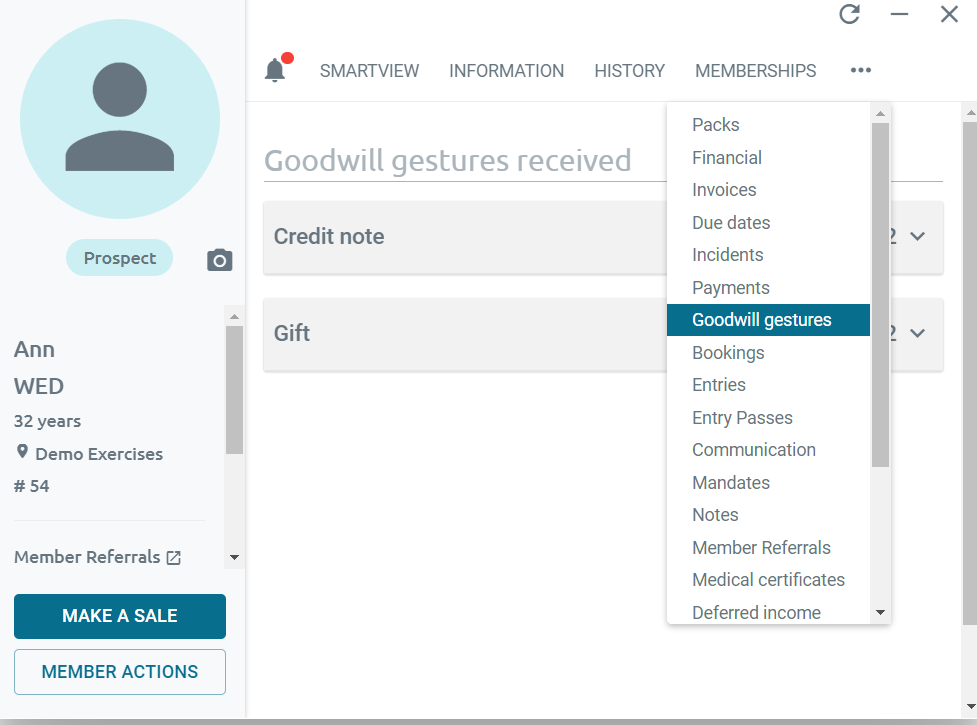Click the MEMBER ACTIONS button
Viewport: 977px width, 725px height.
click(x=120, y=672)
